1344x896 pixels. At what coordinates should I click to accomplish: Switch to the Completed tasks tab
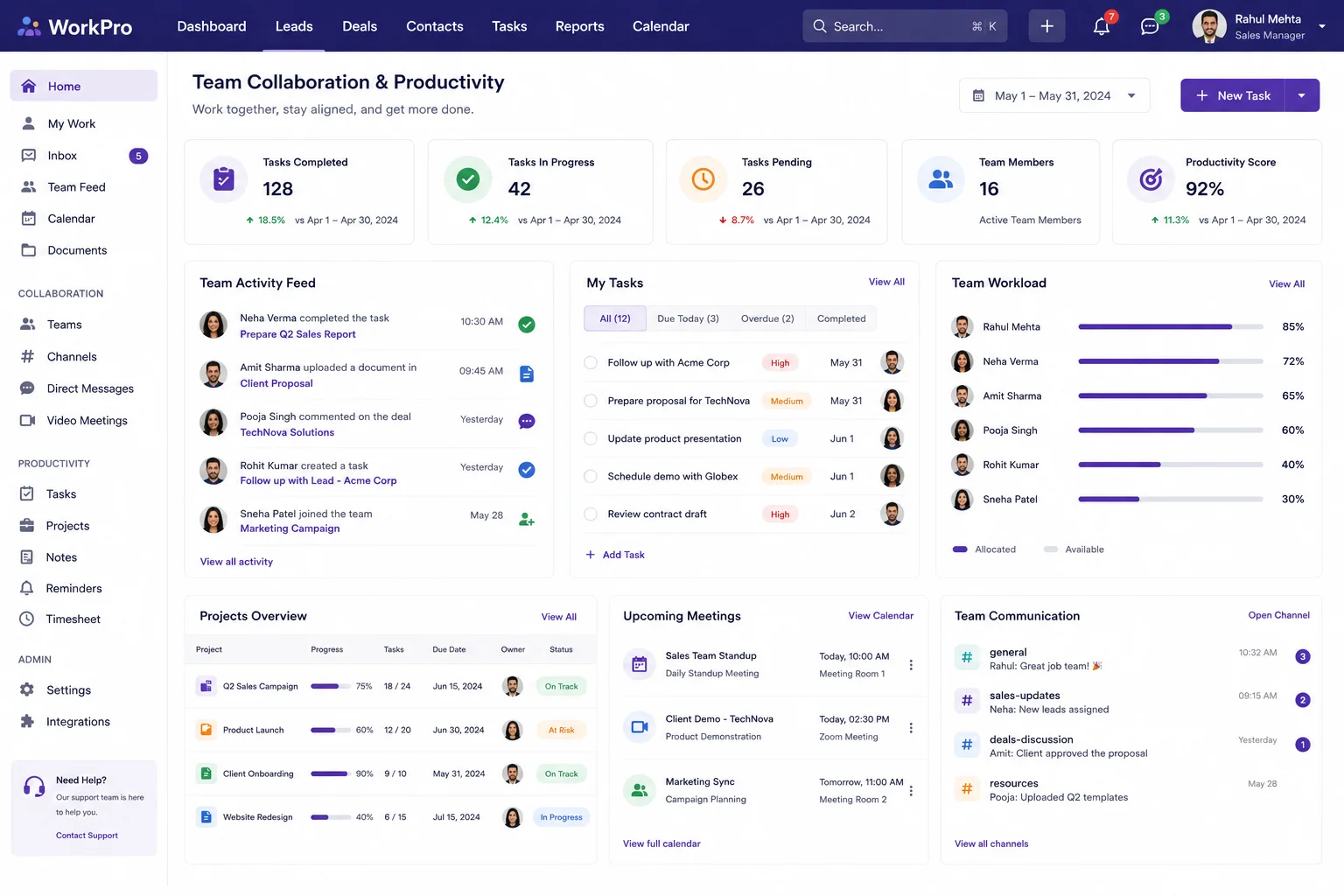pyautogui.click(x=842, y=318)
